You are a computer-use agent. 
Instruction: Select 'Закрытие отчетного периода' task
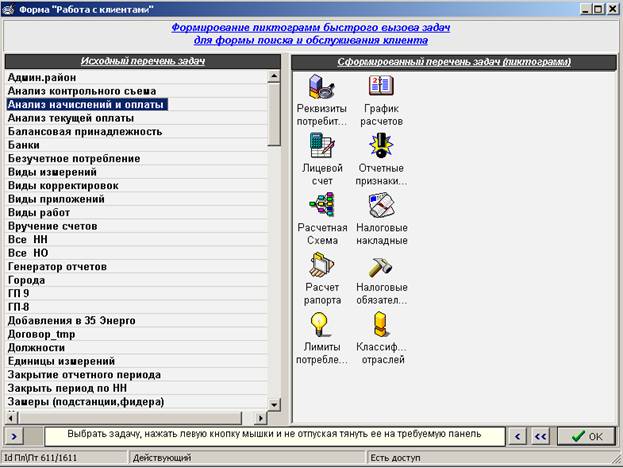136,375
